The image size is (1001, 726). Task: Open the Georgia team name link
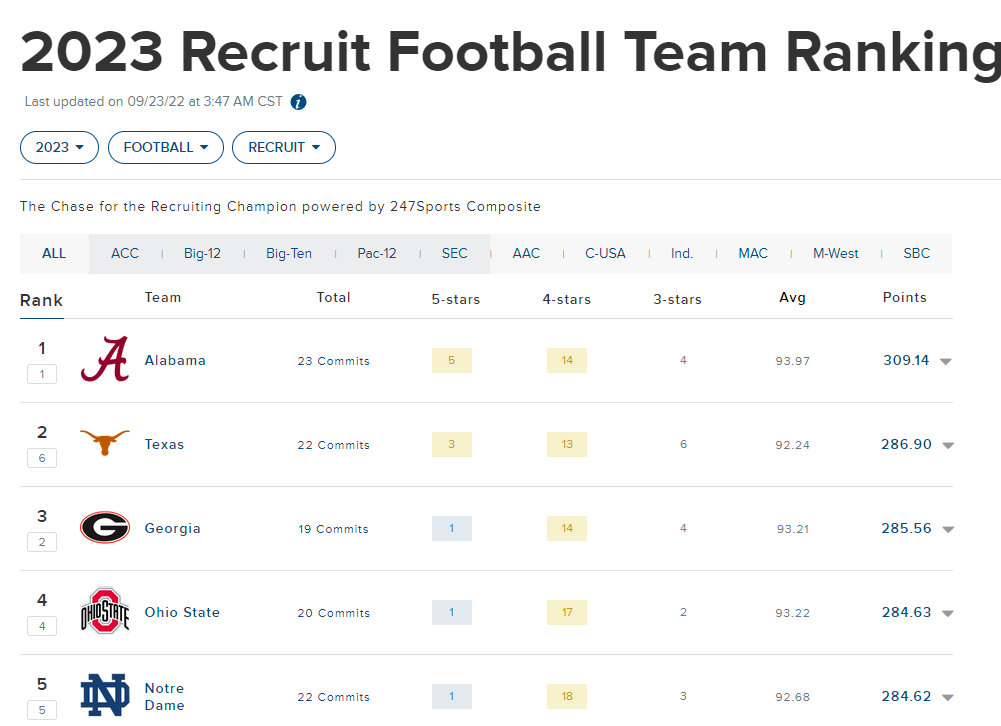tap(172, 529)
